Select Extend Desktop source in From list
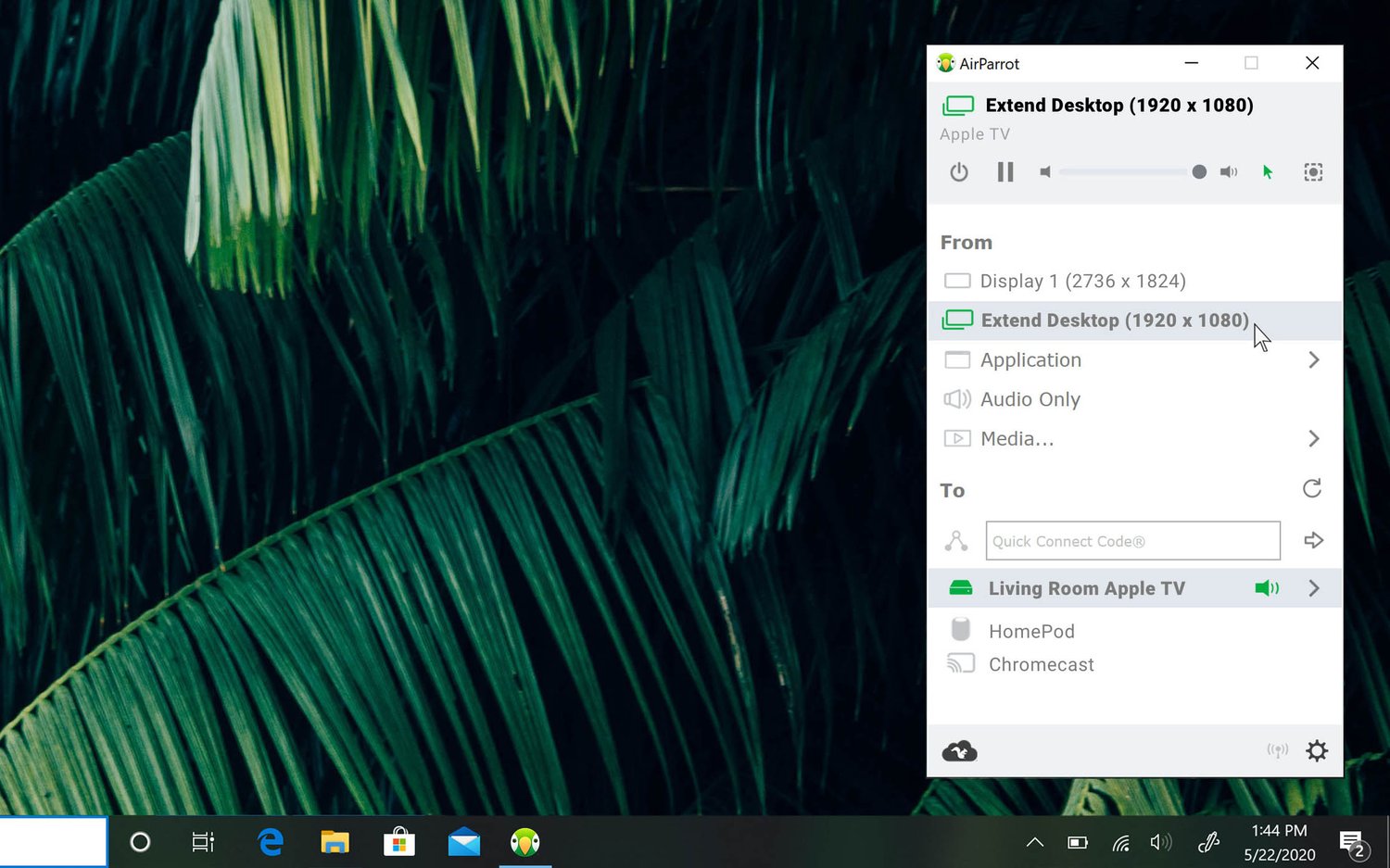This screenshot has height=868, width=1390. pos(1114,321)
